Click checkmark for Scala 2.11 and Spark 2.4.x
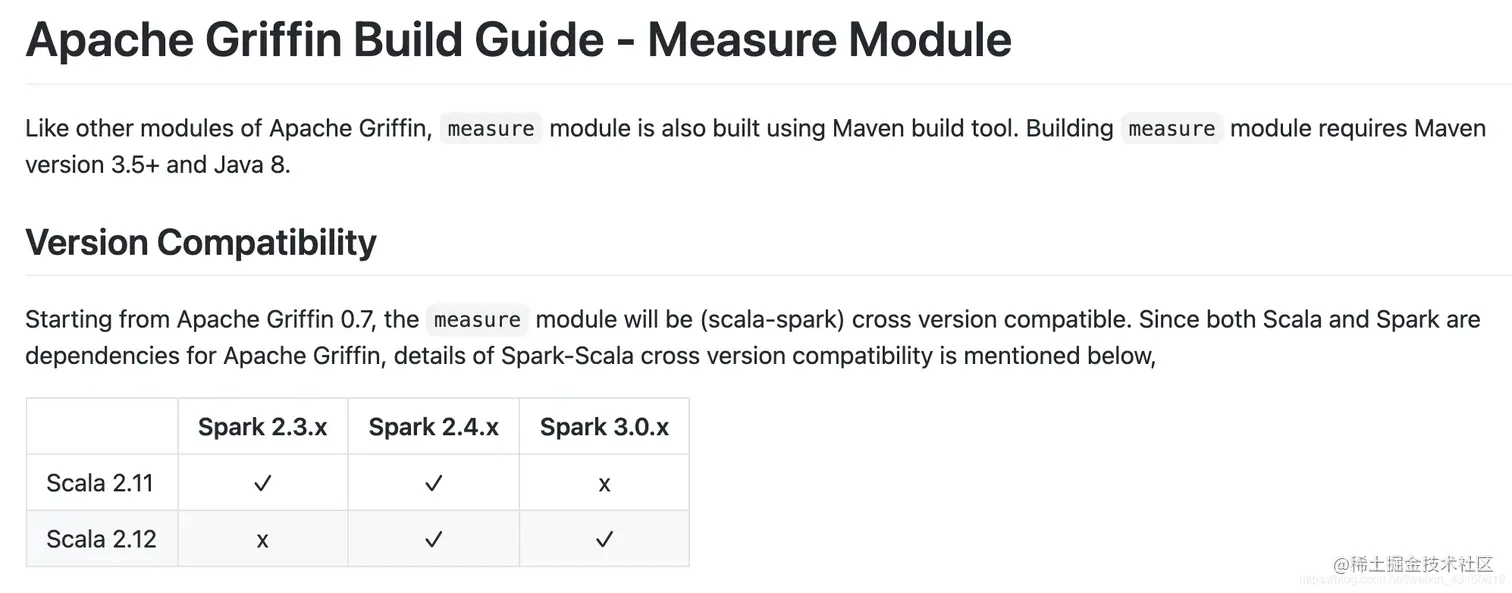This screenshot has width=1512, height=593. [434, 484]
